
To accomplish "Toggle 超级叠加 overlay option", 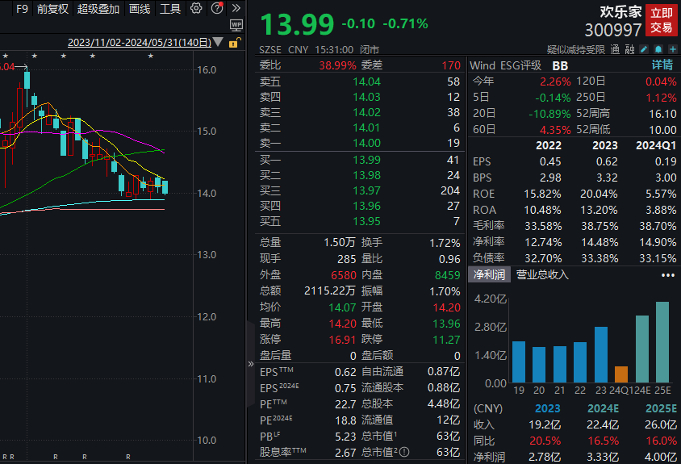I will pyautogui.click(x=96, y=9).
